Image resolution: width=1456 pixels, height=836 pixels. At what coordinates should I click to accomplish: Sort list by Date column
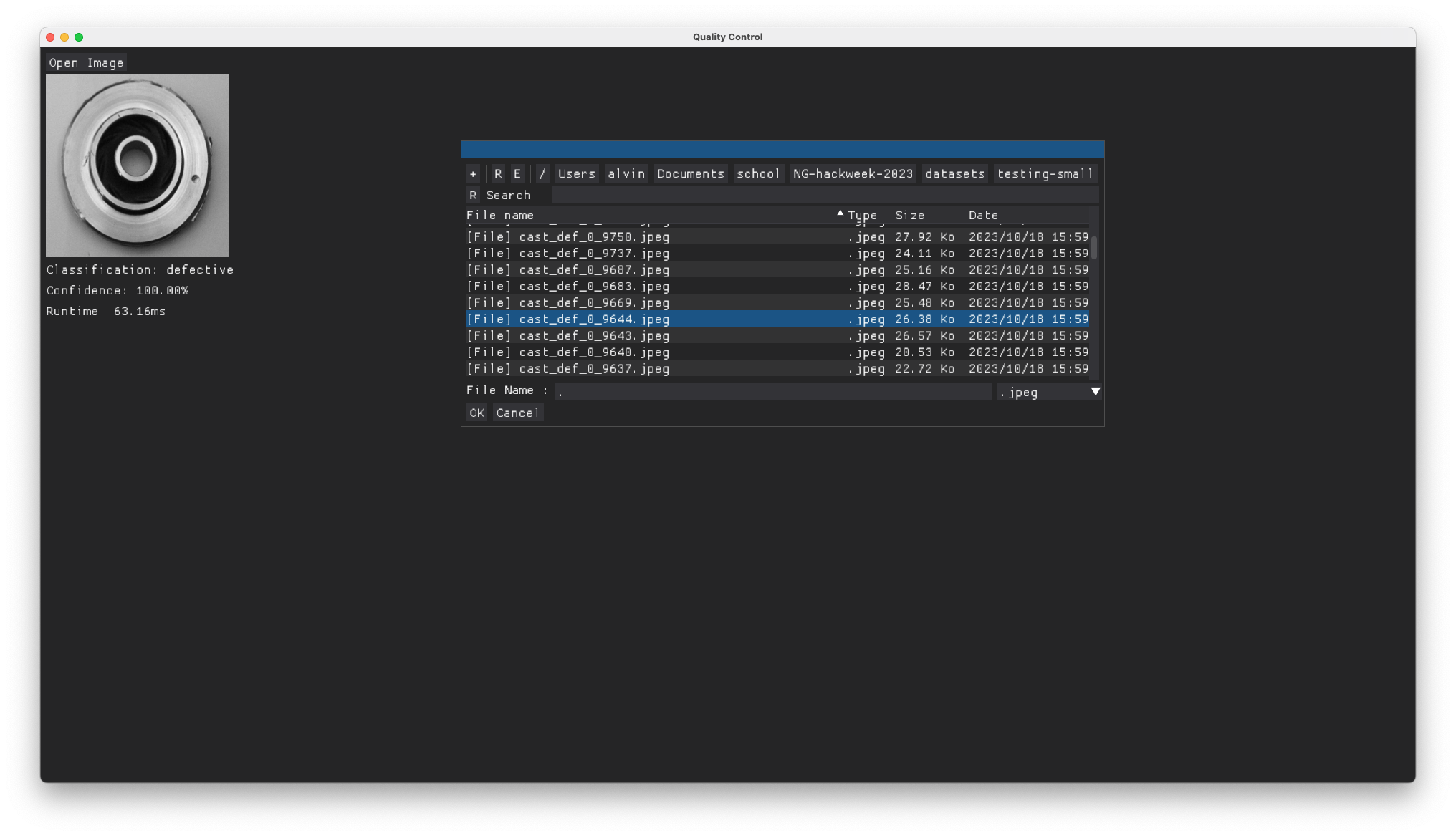[983, 215]
